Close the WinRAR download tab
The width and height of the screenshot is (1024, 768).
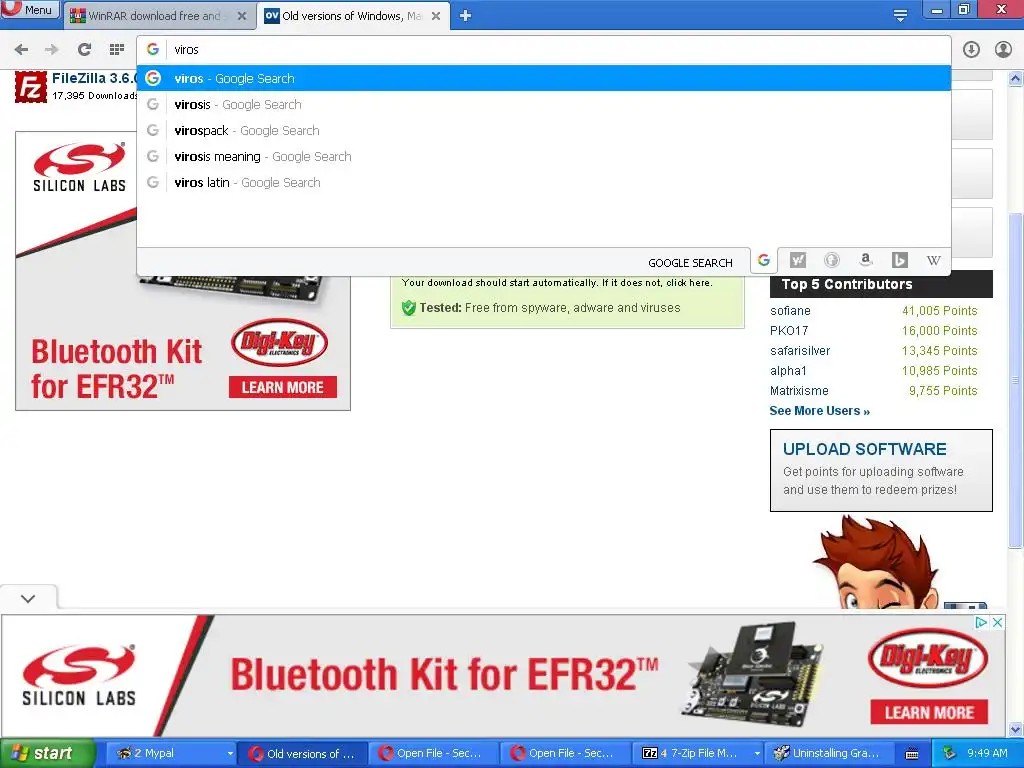(x=242, y=16)
